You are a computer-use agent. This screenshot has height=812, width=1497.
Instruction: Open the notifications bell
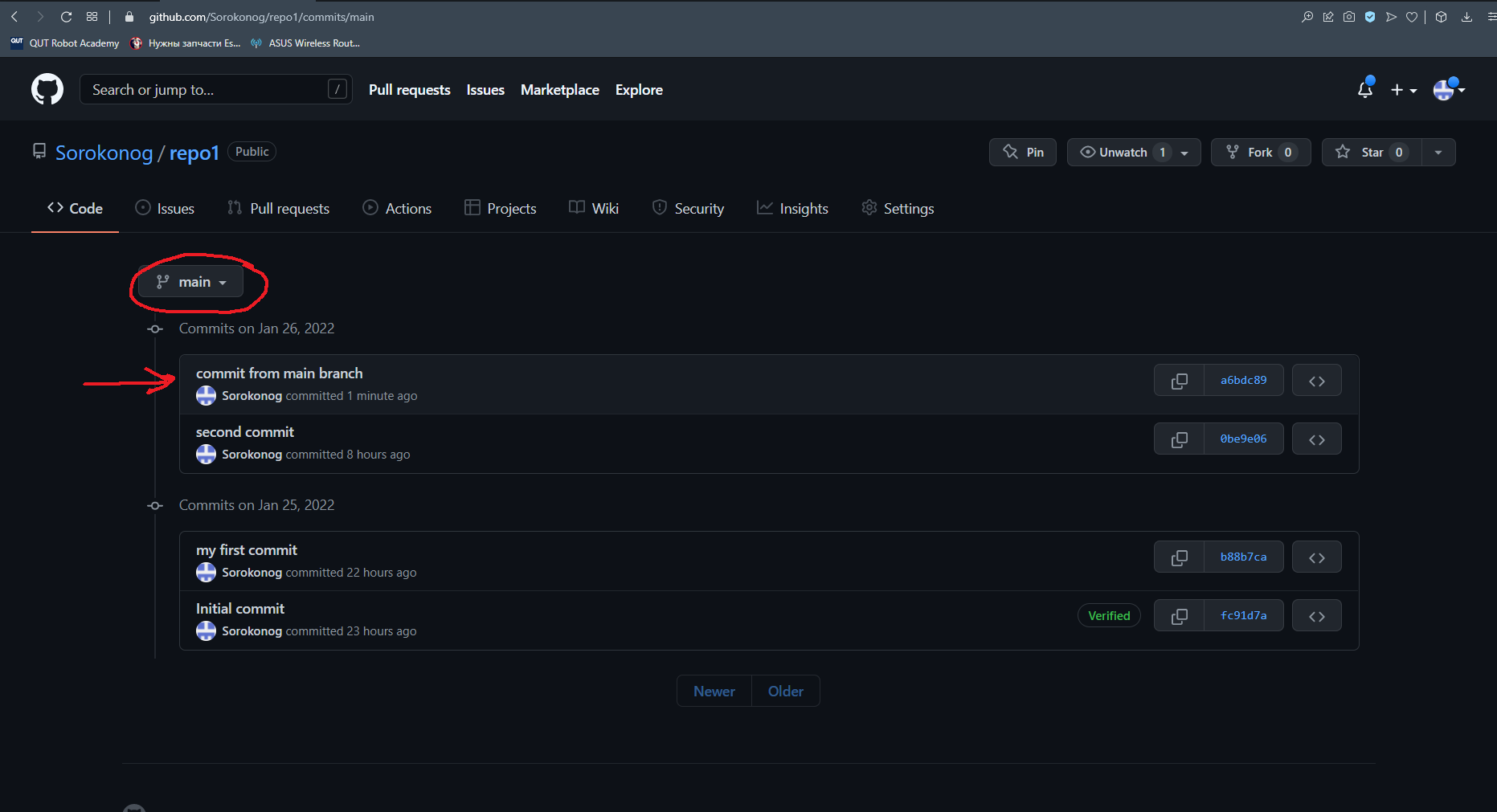1364,89
